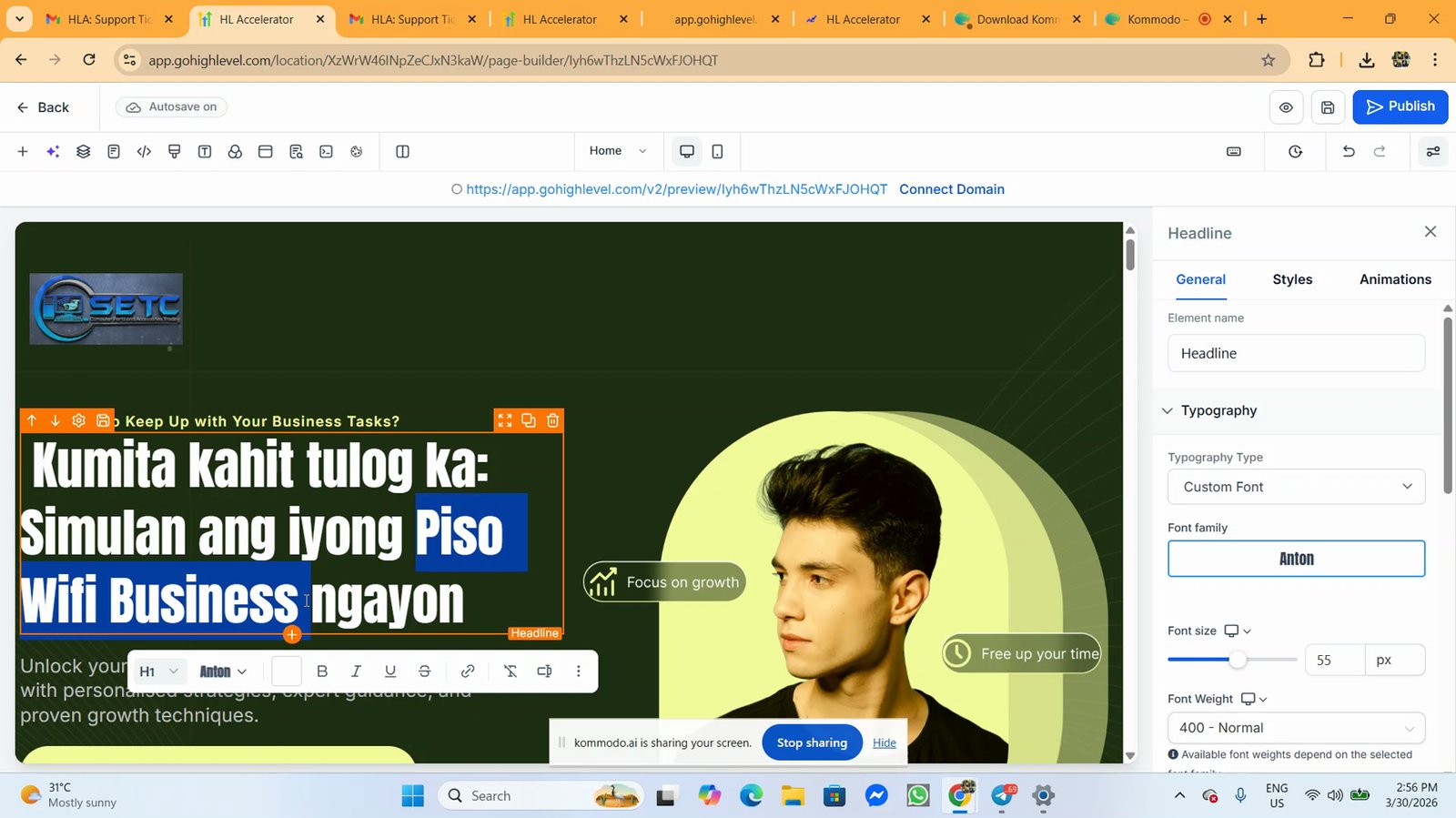Undo the last change
1456x818 pixels.
(1349, 152)
